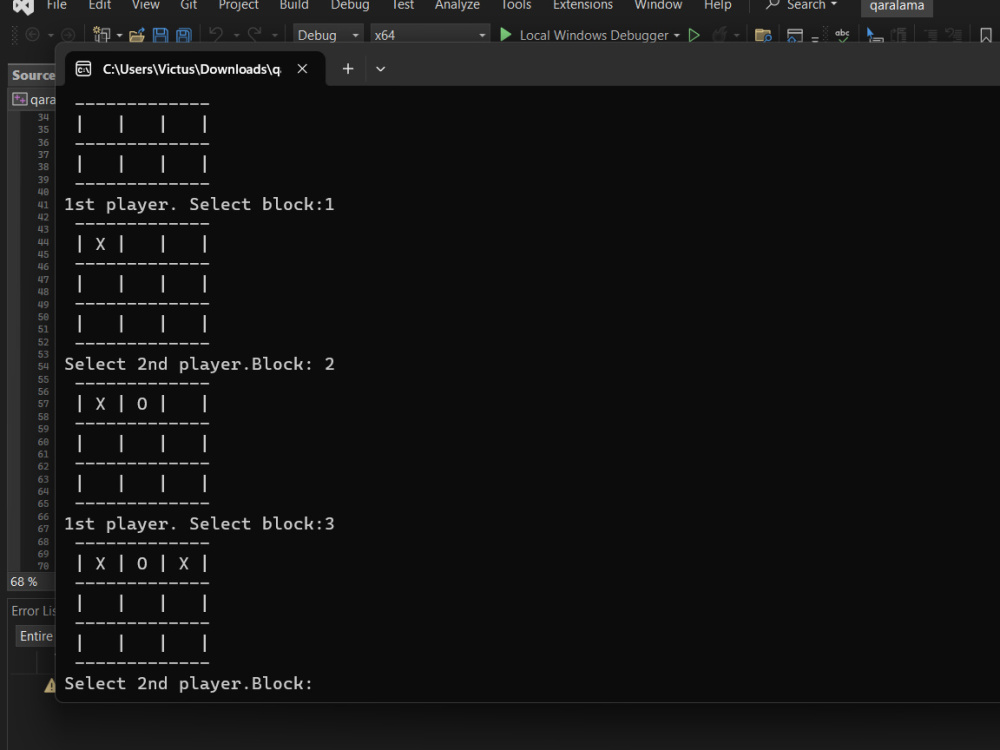This screenshot has height=750, width=1000.
Task: Open the Debug configuration dropdown
Action: click(x=328, y=34)
